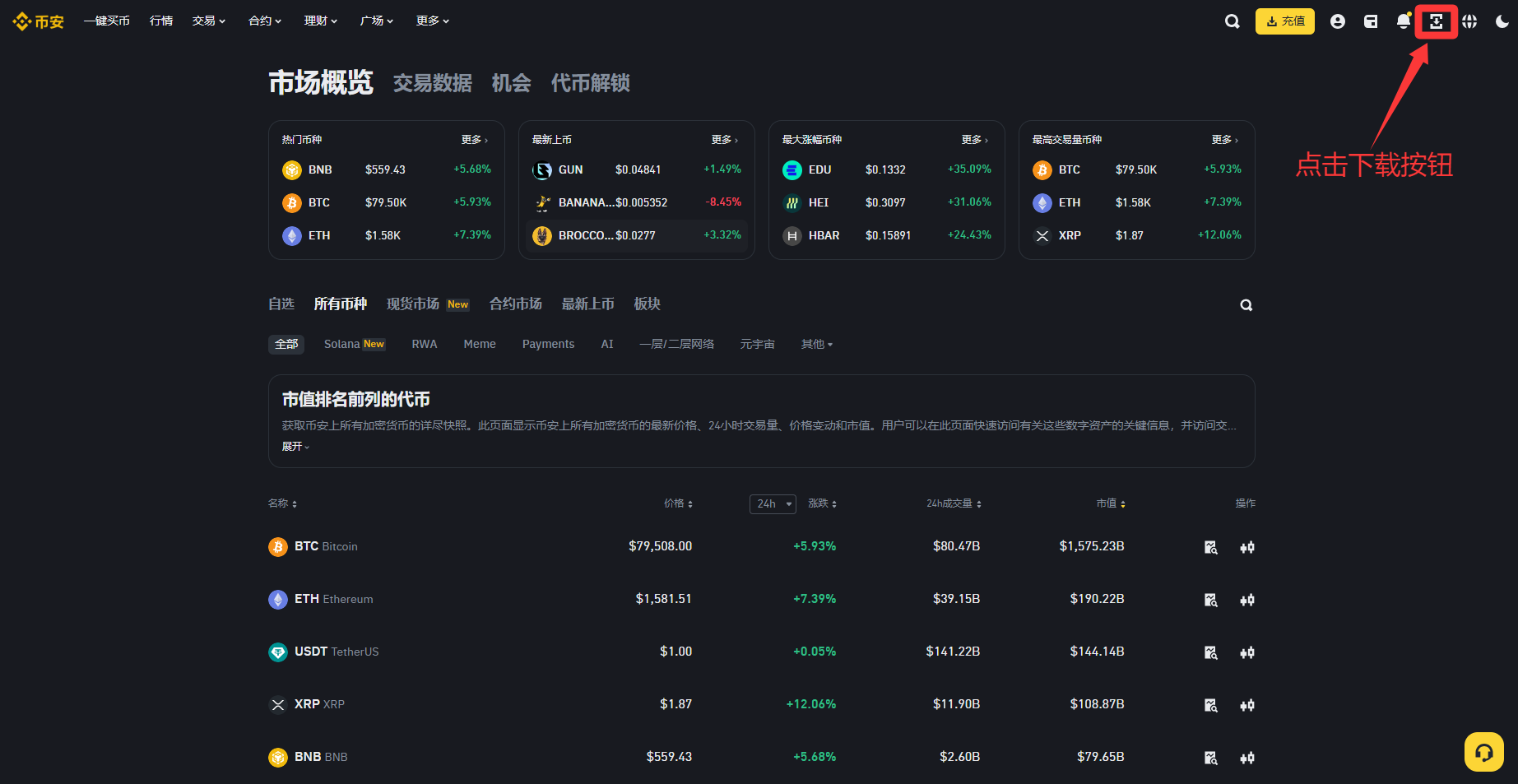Open the 其他 category dropdown
The image size is (1518, 784).
coord(817,344)
